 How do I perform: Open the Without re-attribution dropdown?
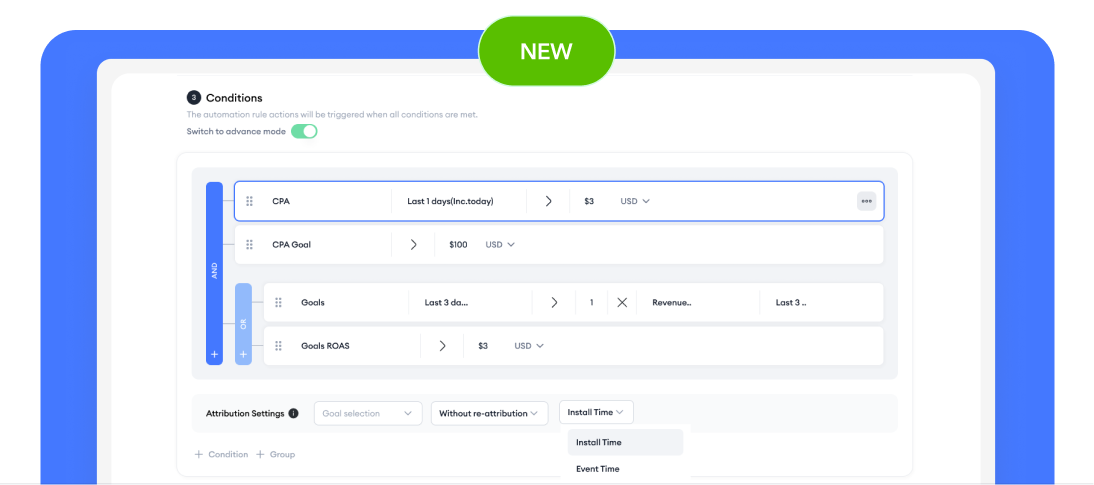[489, 413]
